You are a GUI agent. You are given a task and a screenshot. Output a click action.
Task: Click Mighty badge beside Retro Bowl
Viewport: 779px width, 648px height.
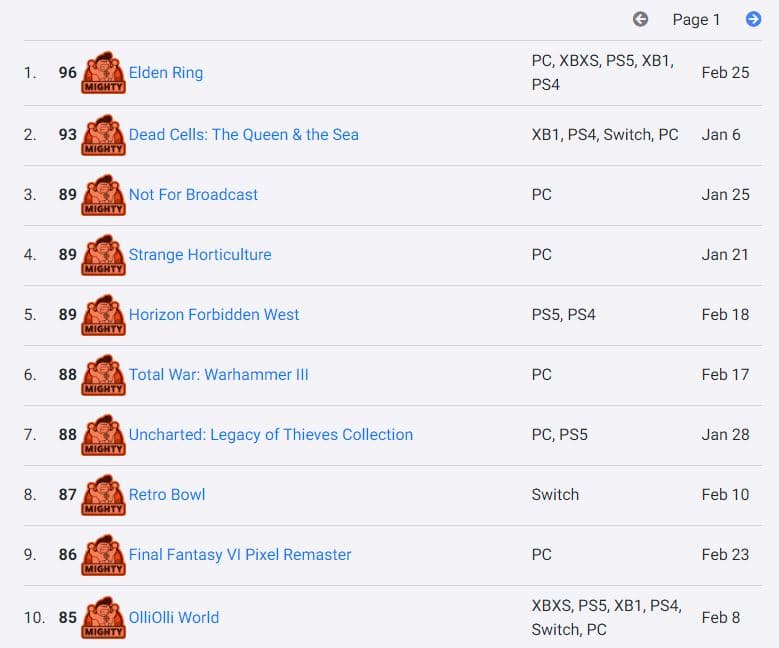[x=103, y=495]
